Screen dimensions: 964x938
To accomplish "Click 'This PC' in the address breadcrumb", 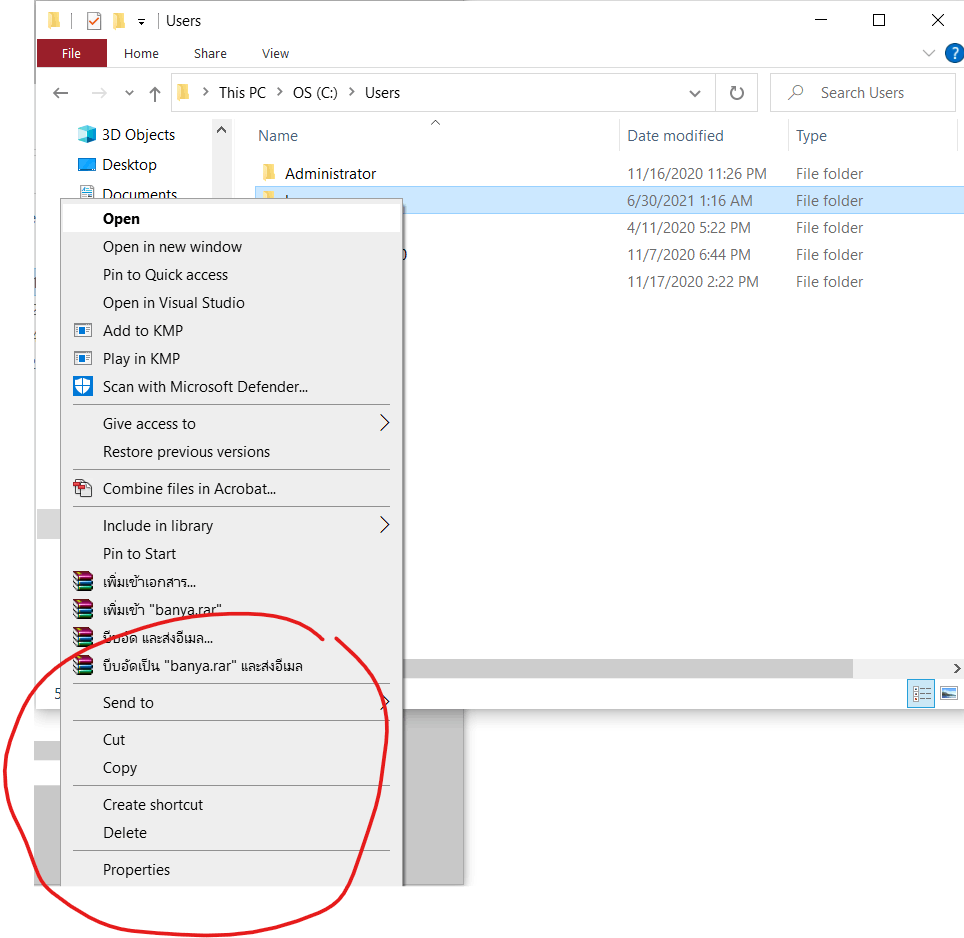I will click(242, 93).
